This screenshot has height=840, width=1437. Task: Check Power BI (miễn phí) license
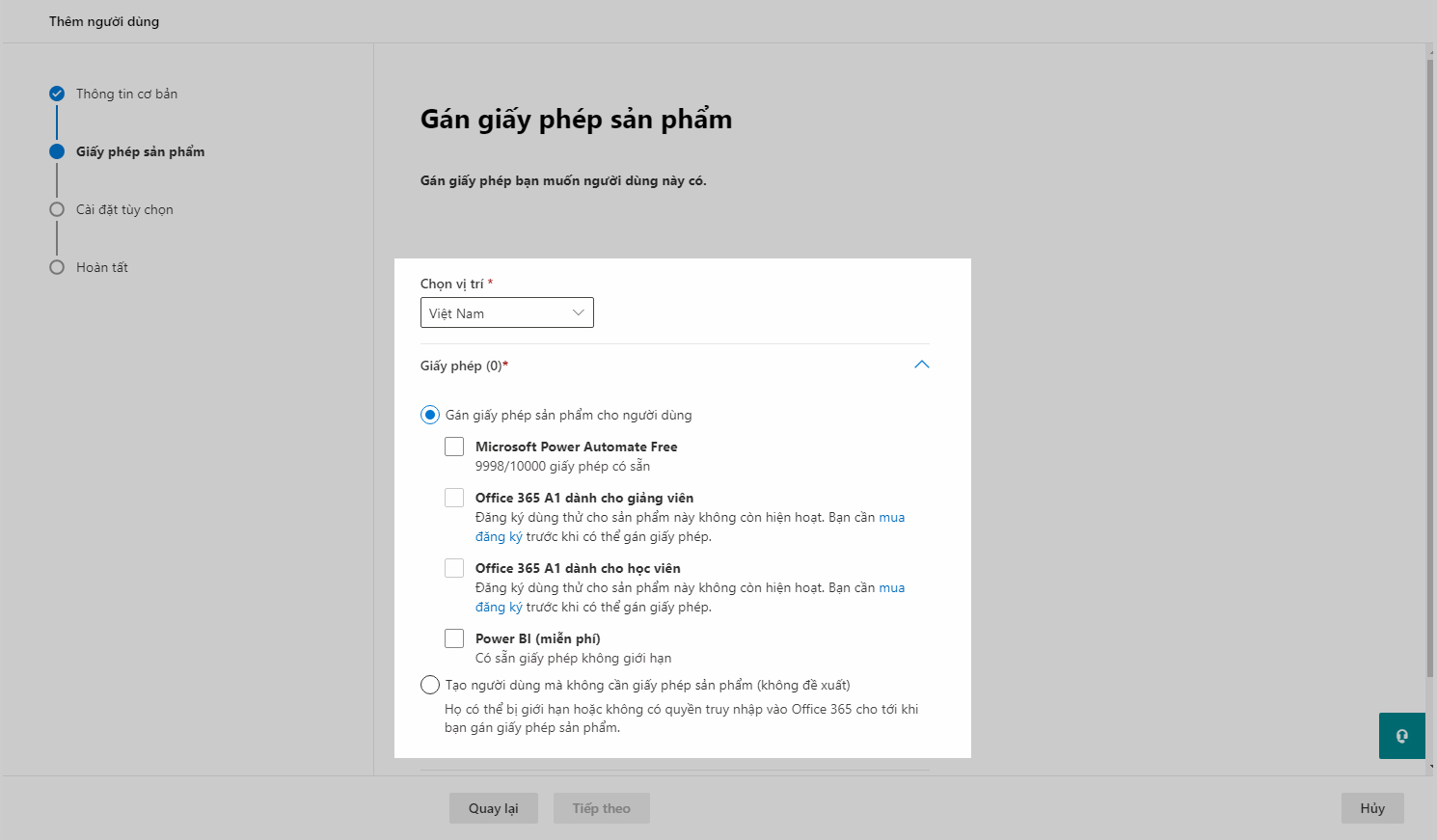point(454,638)
